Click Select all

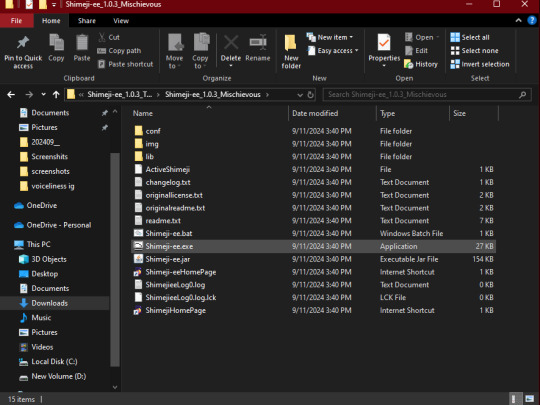click(470, 37)
